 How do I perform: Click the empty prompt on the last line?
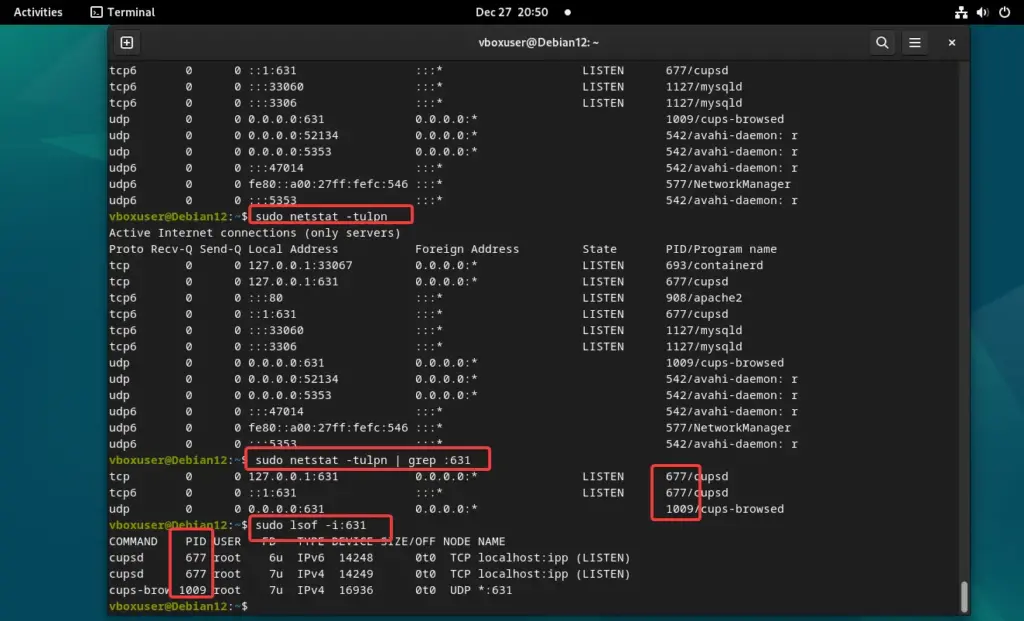pyautogui.click(x=178, y=606)
